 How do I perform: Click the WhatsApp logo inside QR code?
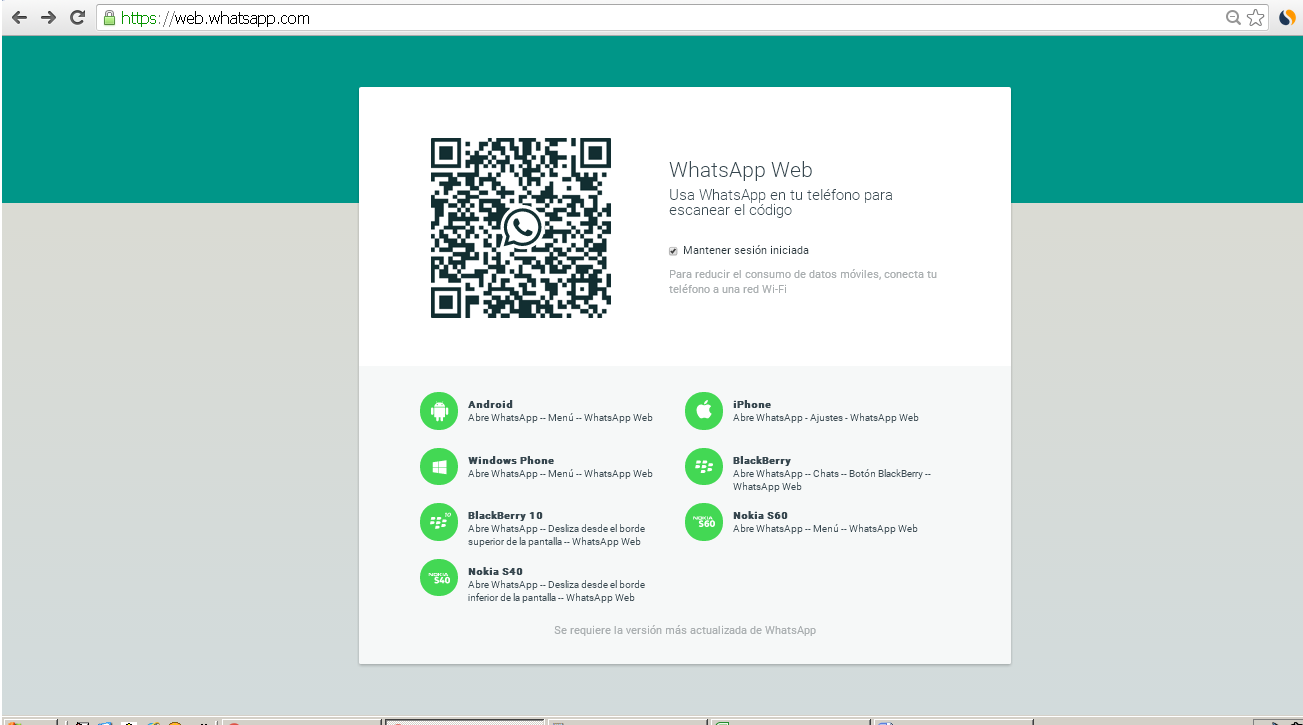(x=521, y=228)
